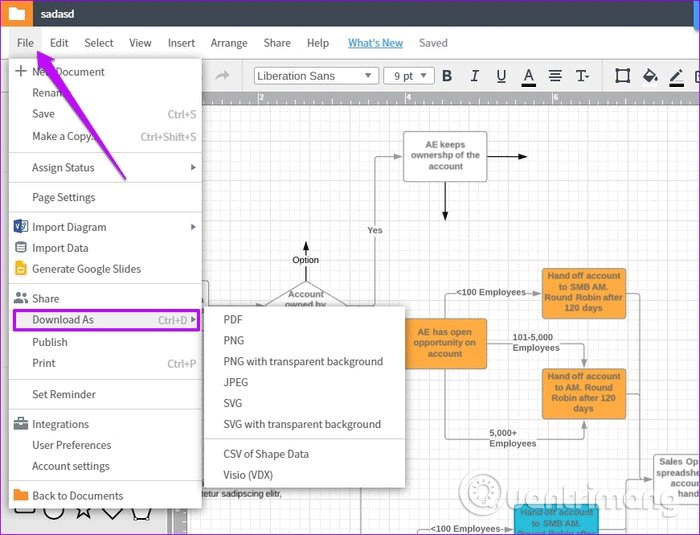Click the Google Slides icon
Viewport: 700px width, 535px height.
click(x=21, y=268)
